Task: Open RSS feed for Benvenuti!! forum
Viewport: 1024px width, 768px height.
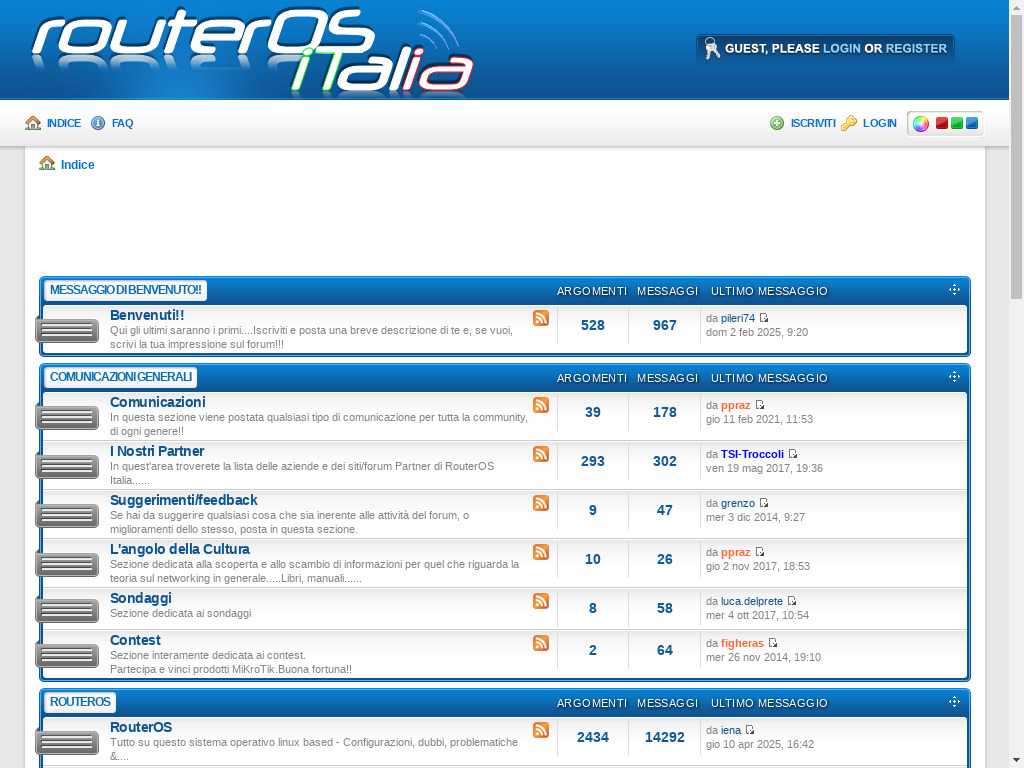Action: 541,318
